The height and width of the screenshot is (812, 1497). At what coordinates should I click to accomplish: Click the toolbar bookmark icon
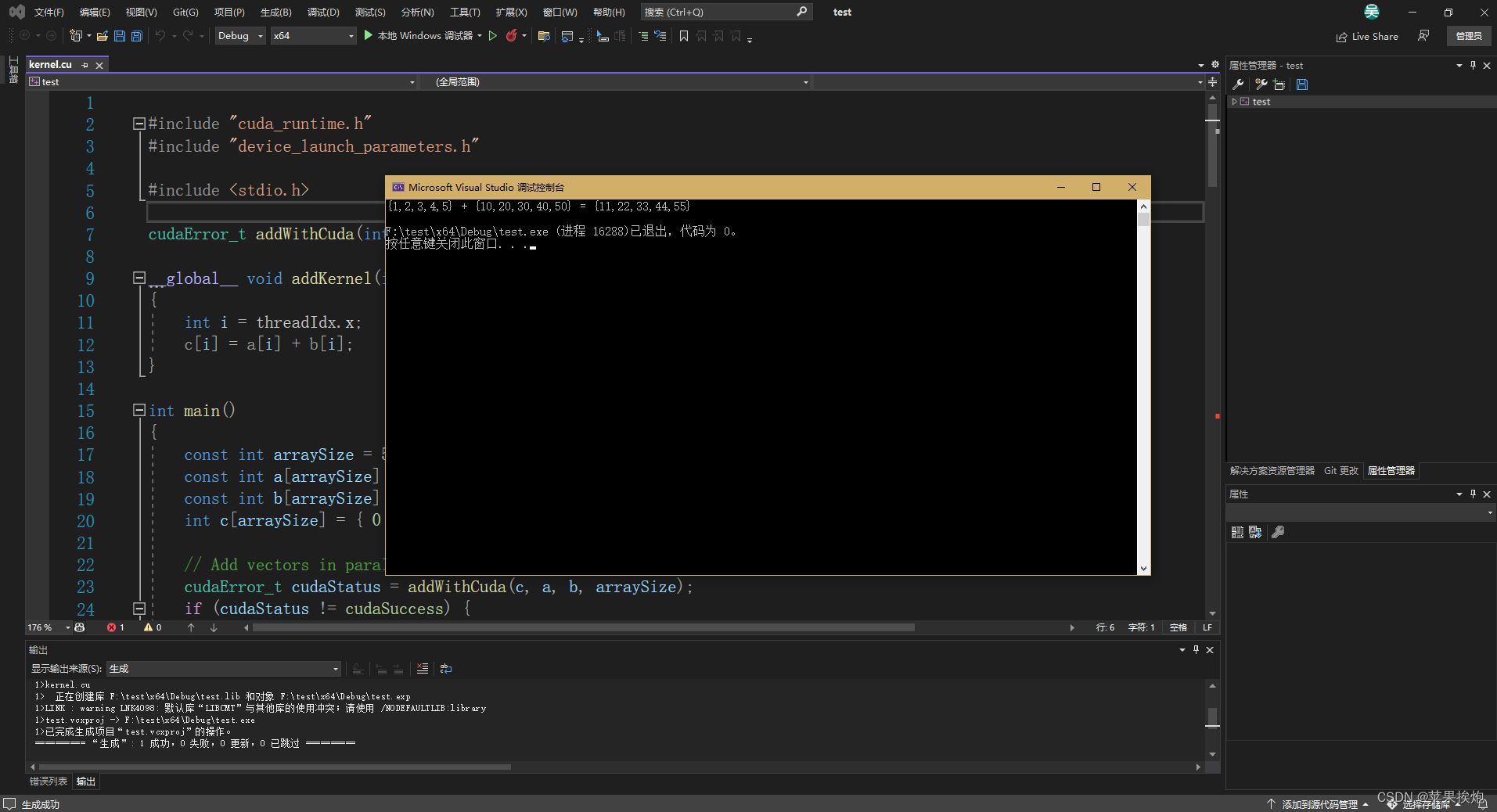pos(683,35)
